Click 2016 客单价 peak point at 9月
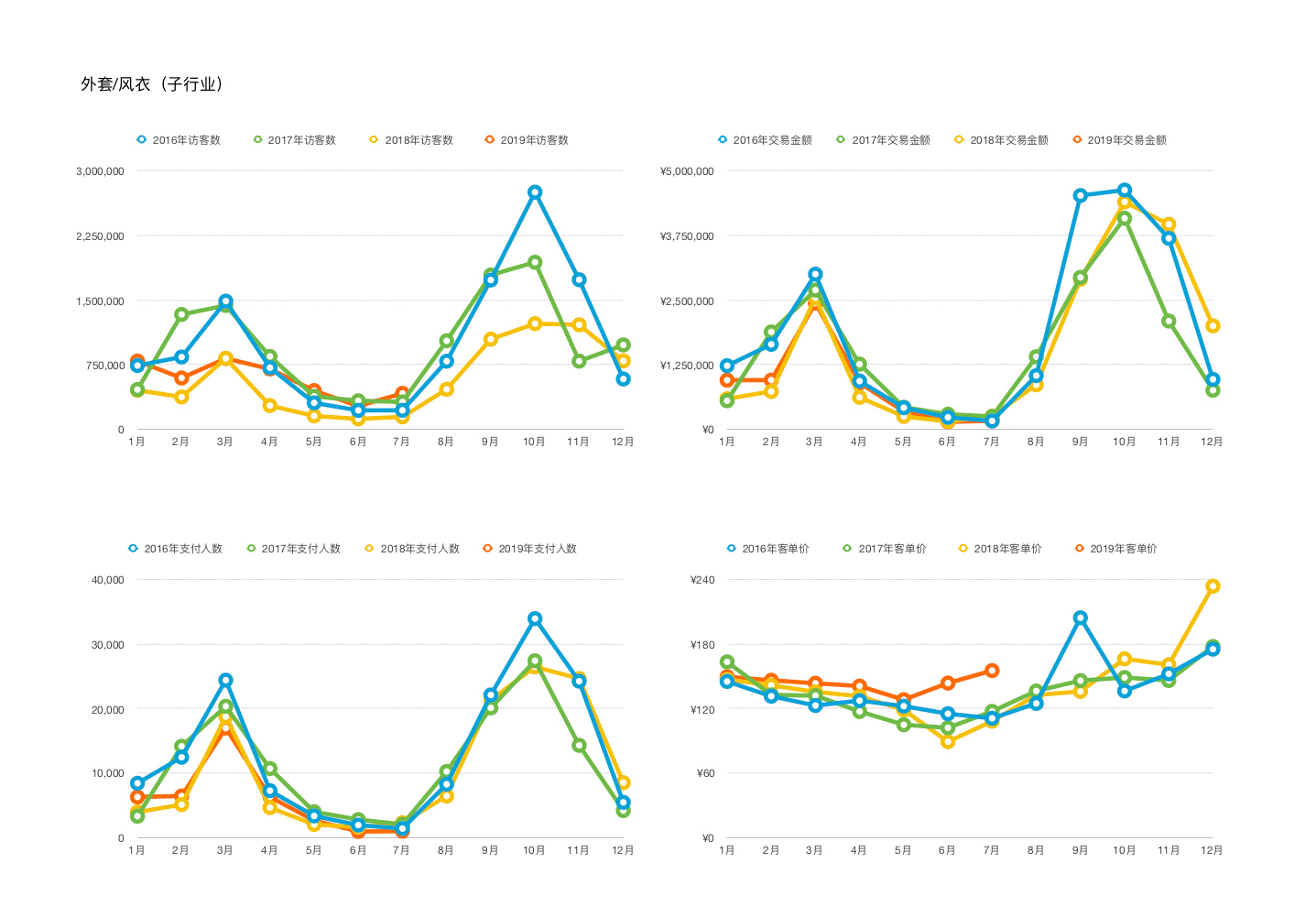 [x=1081, y=618]
